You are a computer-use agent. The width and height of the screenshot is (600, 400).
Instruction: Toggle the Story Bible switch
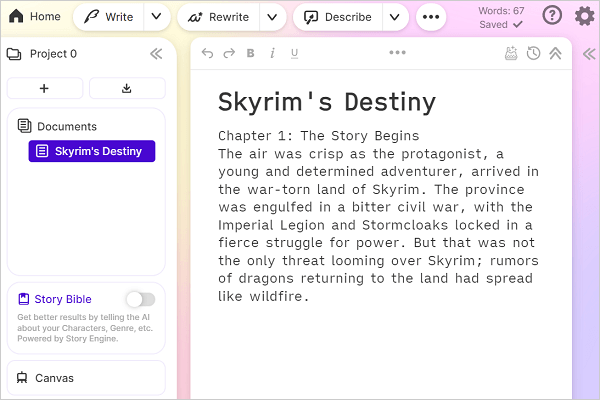141,299
